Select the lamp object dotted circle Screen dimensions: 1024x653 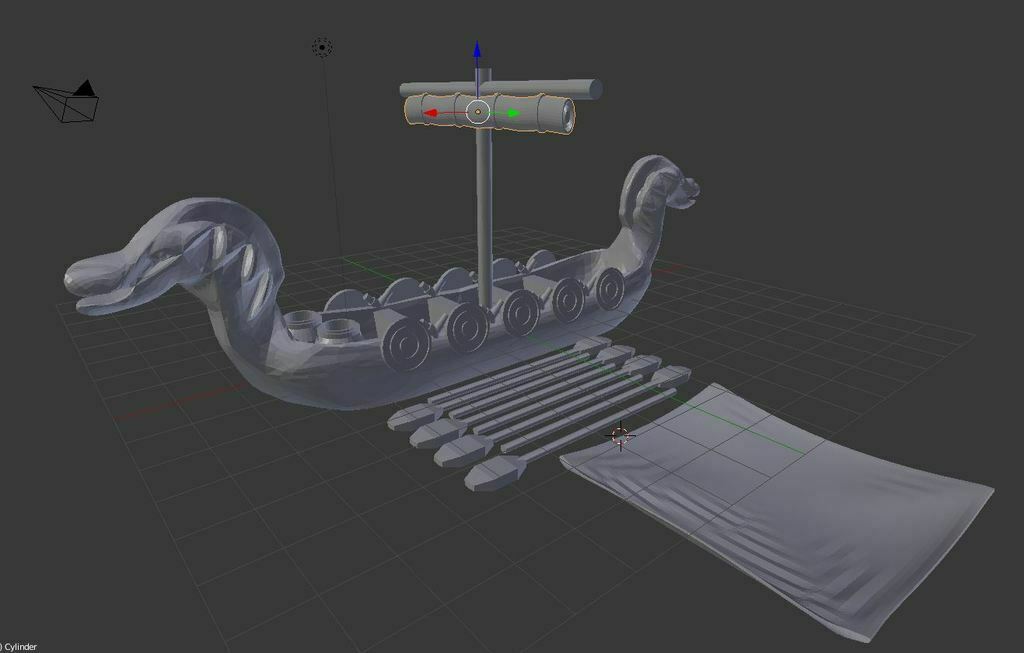pos(322,47)
